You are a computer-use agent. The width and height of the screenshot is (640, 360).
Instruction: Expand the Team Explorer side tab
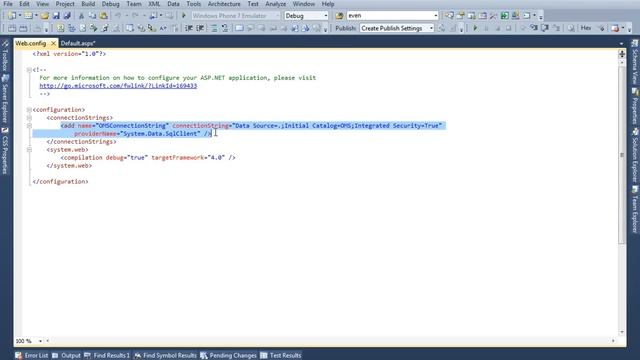coord(635,209)
